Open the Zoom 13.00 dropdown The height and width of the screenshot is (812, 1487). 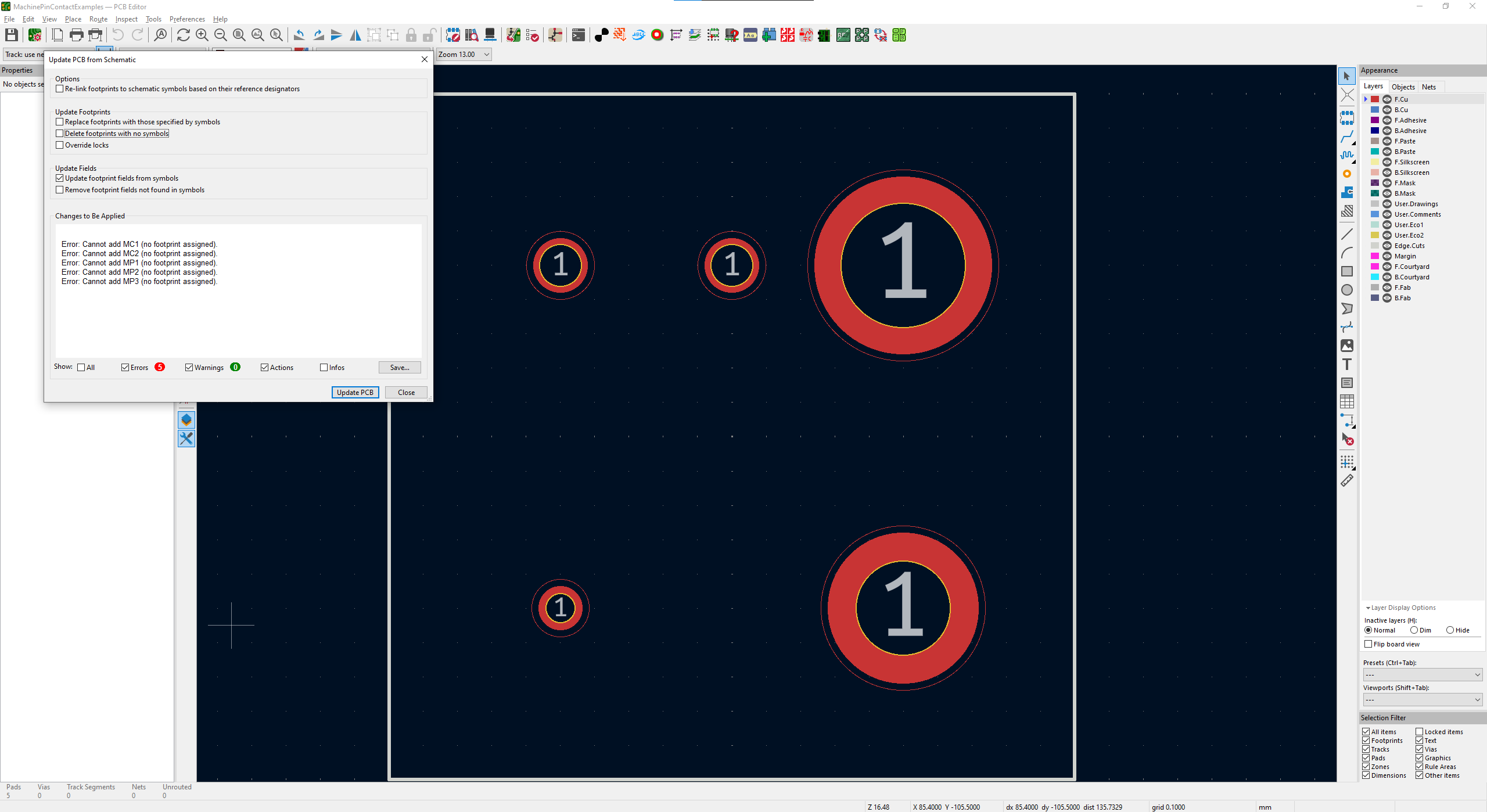pyautogui.click(x=464, y=55)
